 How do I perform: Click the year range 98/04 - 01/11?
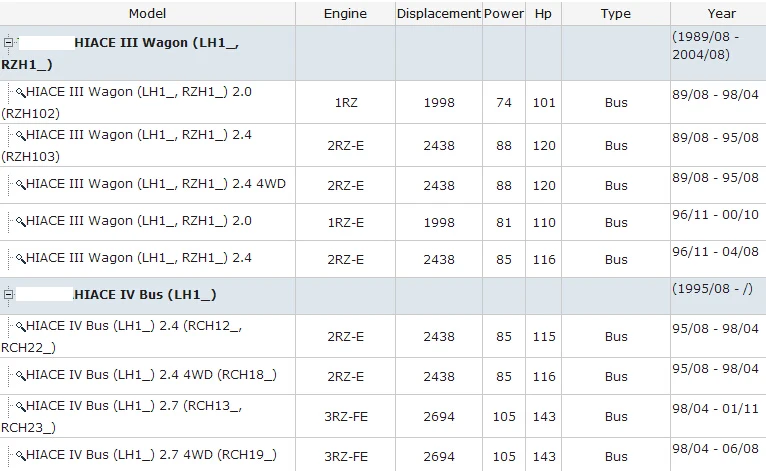pyautogui.click(x=715, y=408)
